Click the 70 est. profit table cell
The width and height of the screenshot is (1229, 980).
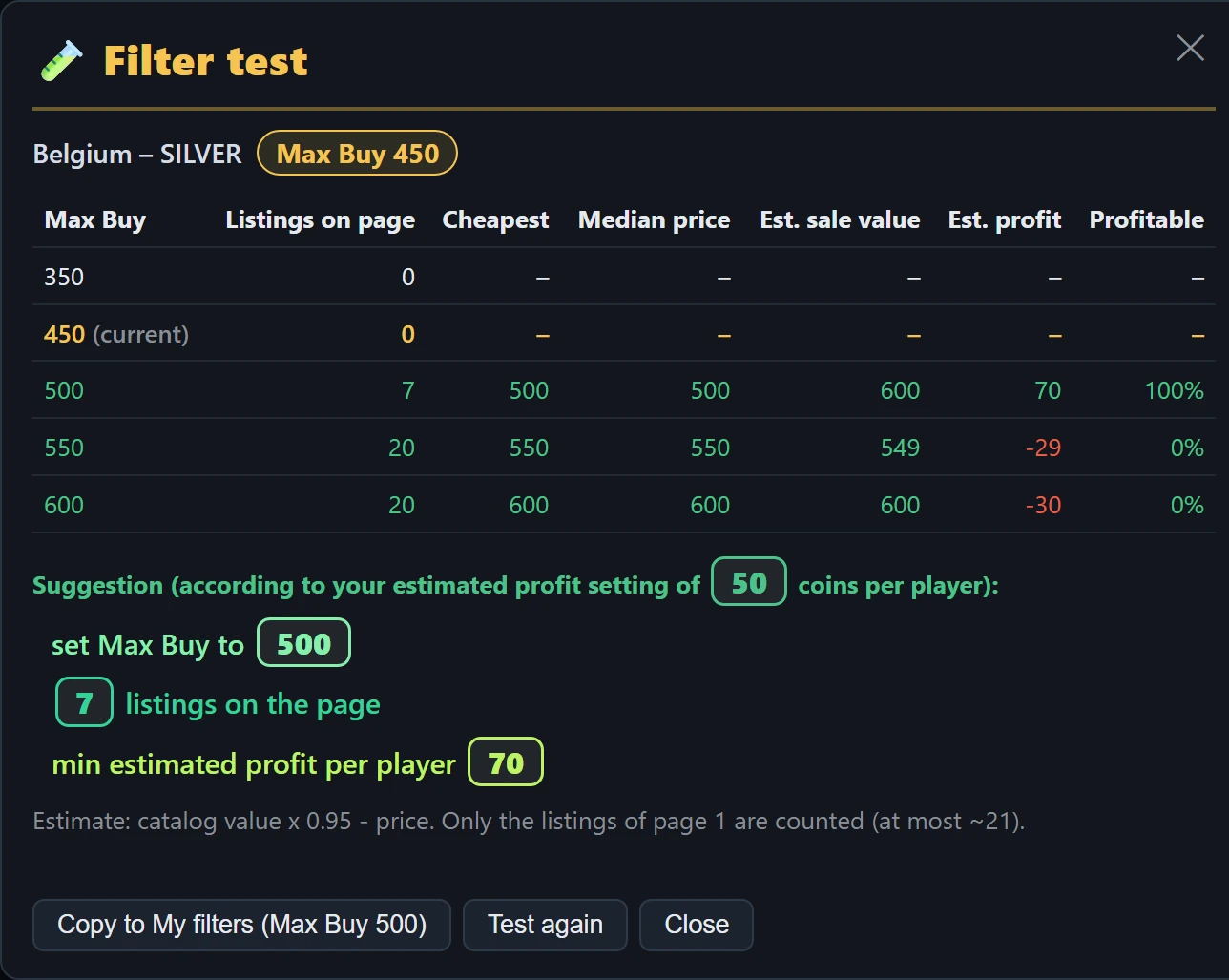1048,390
